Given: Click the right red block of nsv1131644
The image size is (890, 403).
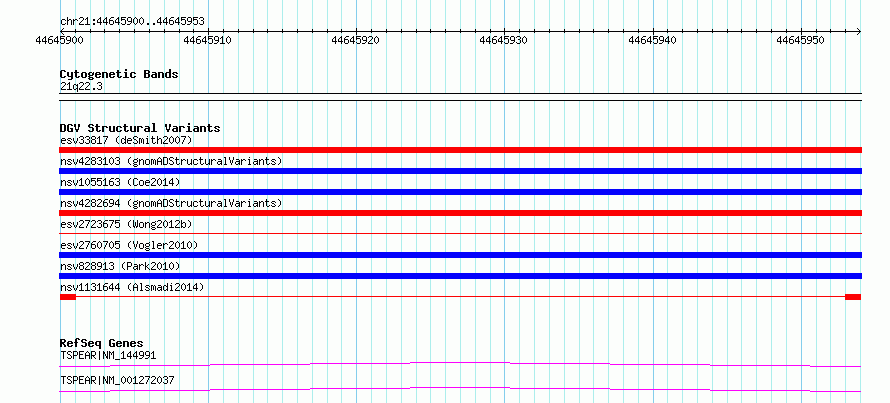Looking at the screenshot, I should click(853, 297).
